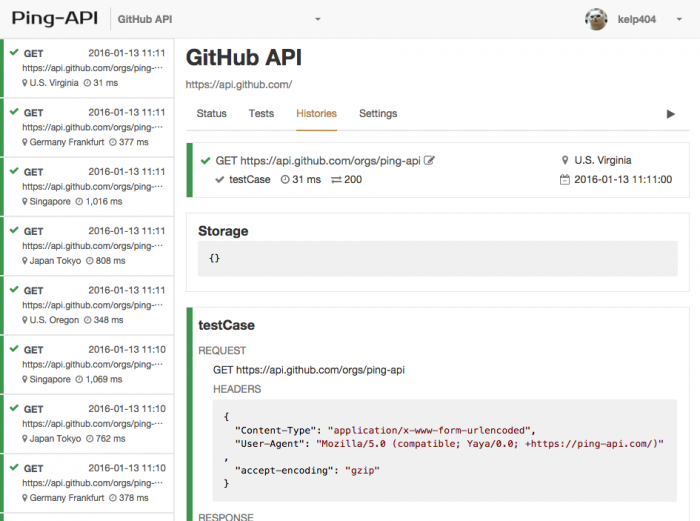Click green checkmark beside GET request header
The image size is (700, 521).
click(205, 161)
